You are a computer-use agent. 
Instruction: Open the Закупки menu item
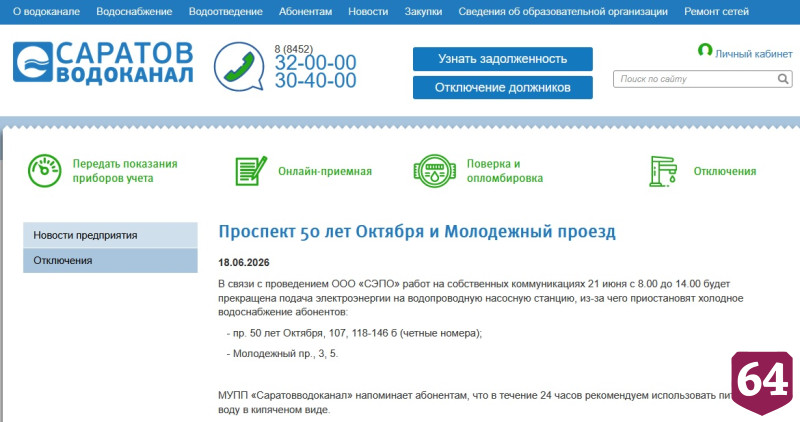(423, 11)
